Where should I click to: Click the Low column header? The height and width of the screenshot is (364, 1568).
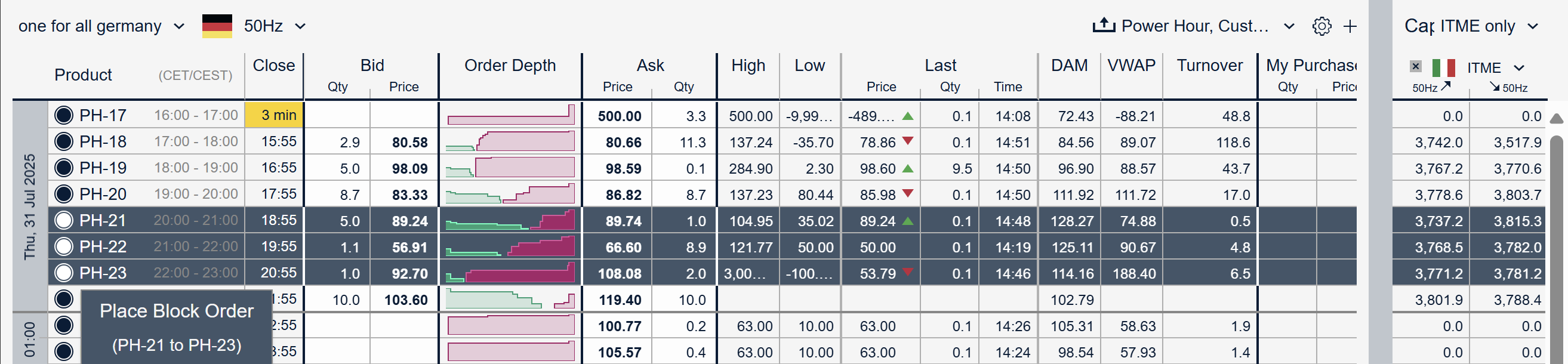pyautogui.click(x=809, y=65)
